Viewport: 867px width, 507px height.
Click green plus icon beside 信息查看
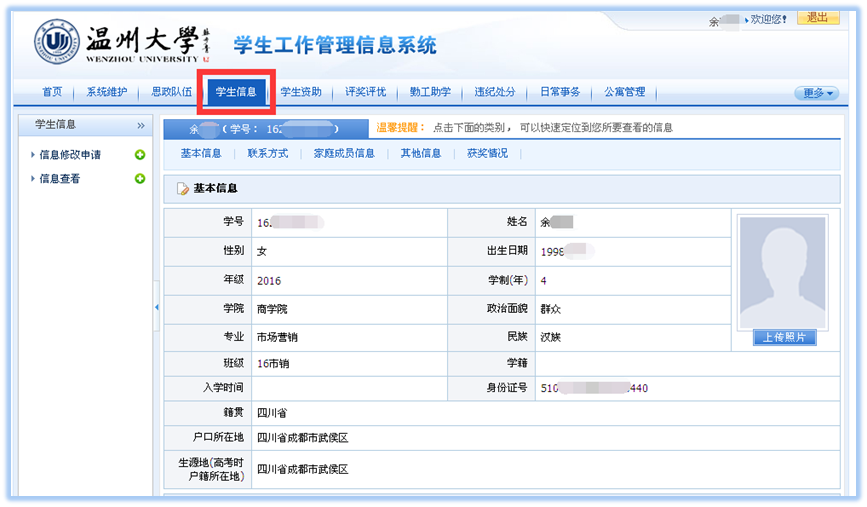[140, 179]
